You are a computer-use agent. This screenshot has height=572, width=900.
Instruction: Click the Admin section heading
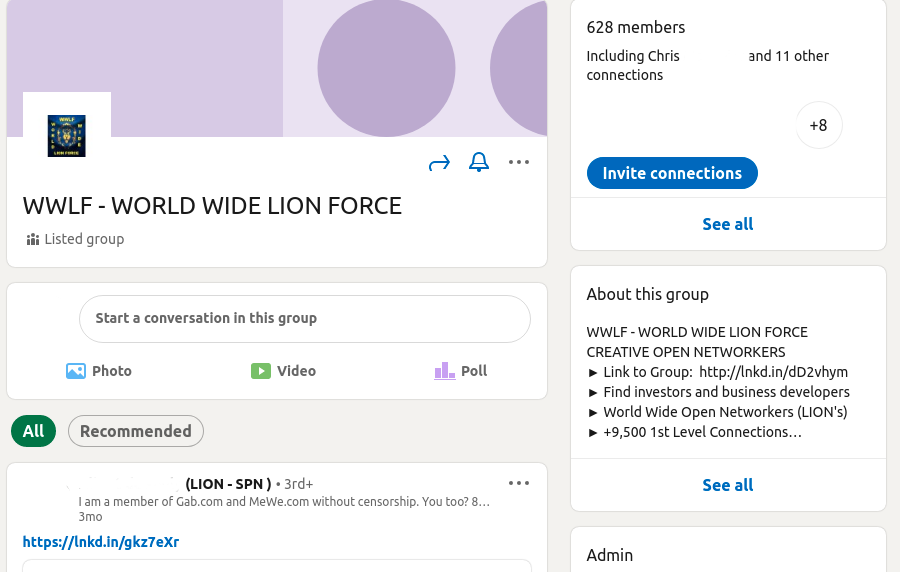[x=610, y=555]
